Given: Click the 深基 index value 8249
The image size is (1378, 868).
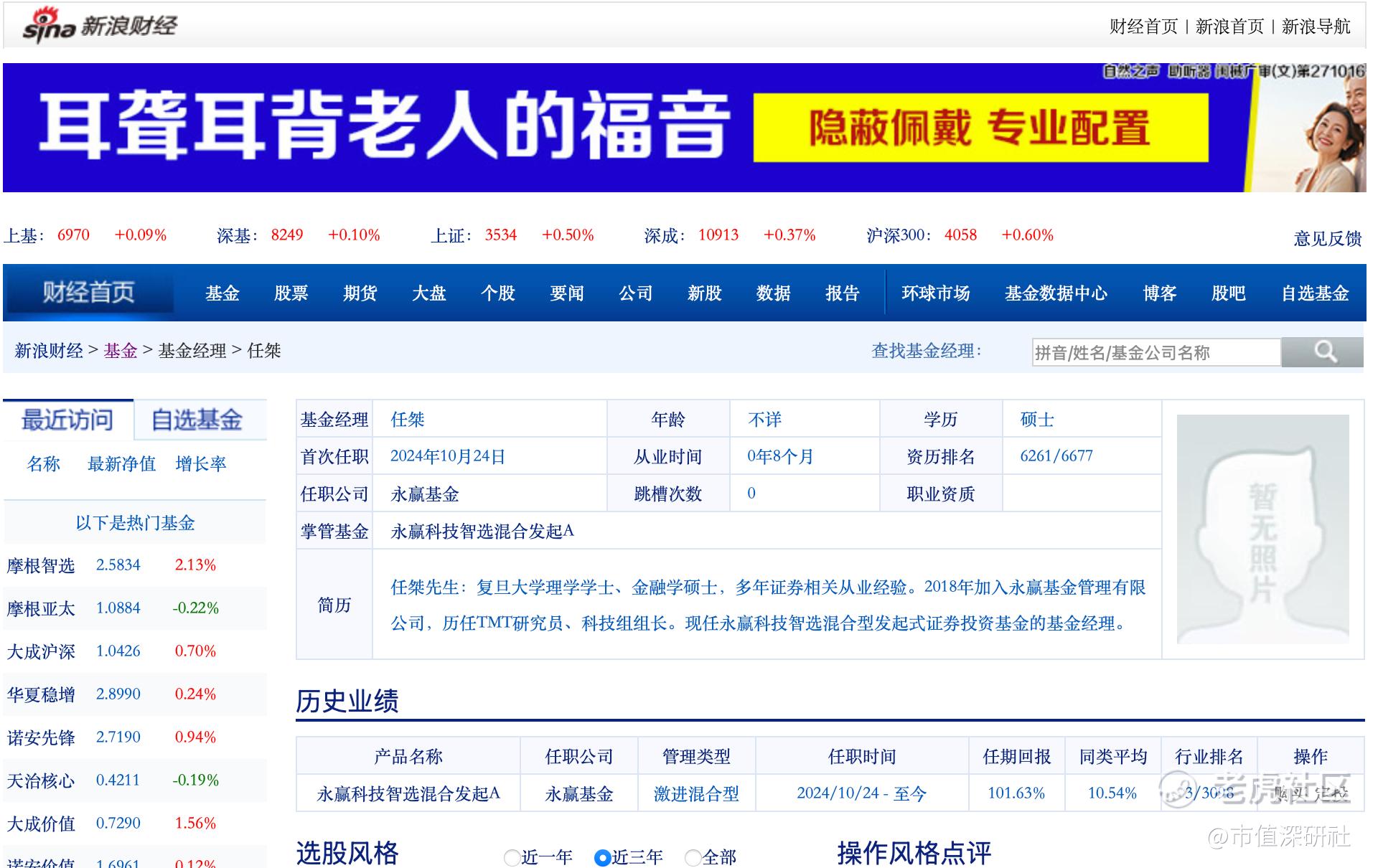Looking at the screenshot, I should pos(287,235).
